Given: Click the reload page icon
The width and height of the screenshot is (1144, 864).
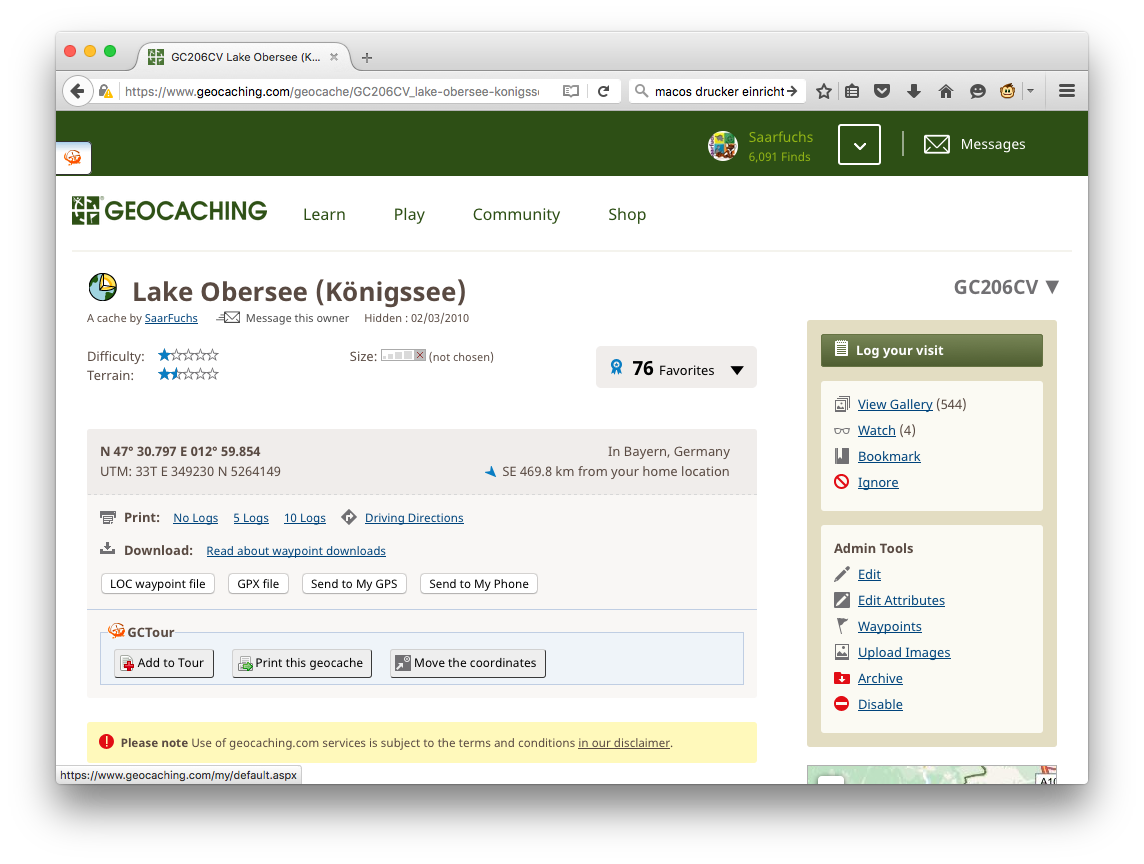Looking at the screenshot, I should [x=603, y=91].
